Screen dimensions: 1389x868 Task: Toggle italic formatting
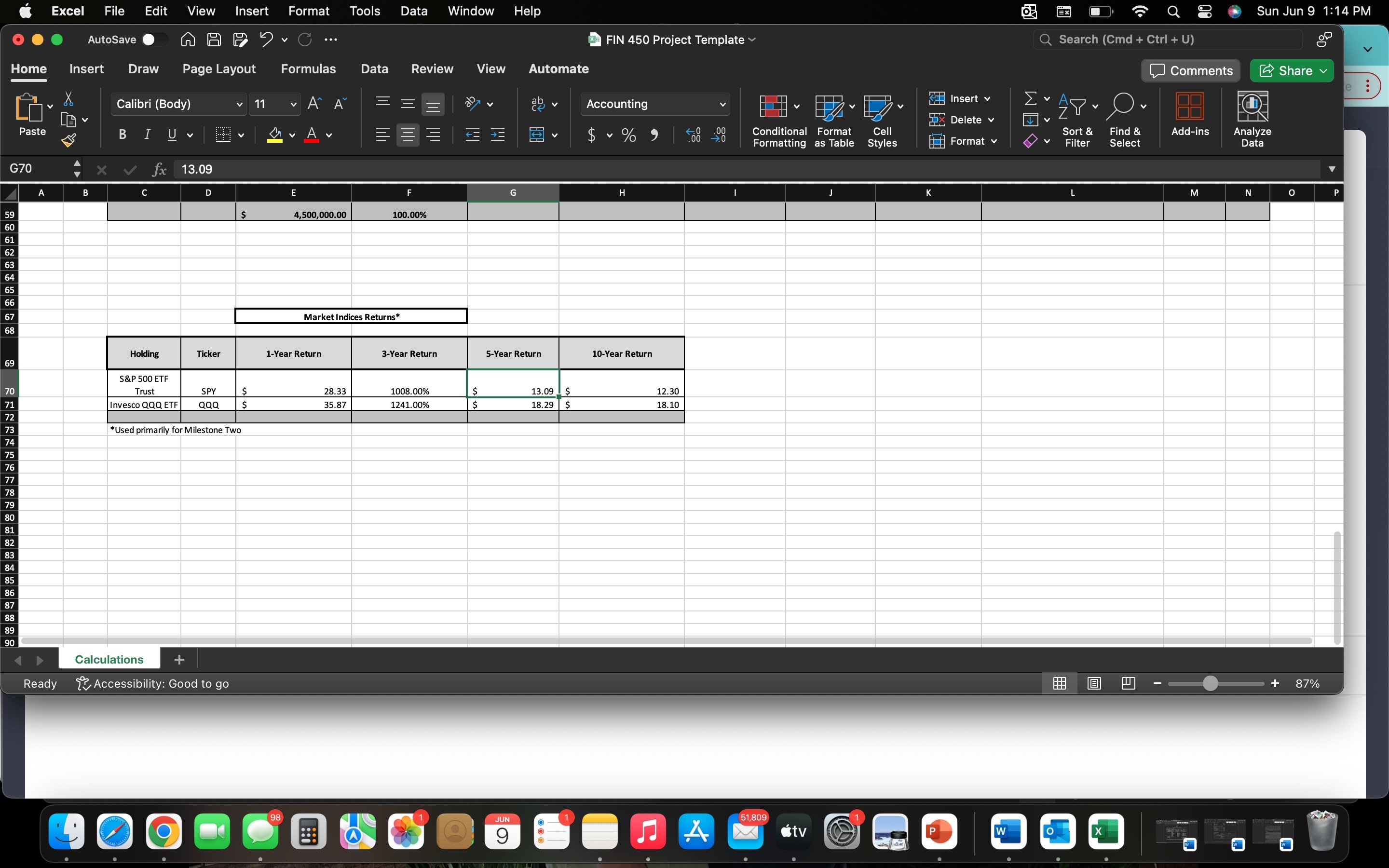point(147,135)
